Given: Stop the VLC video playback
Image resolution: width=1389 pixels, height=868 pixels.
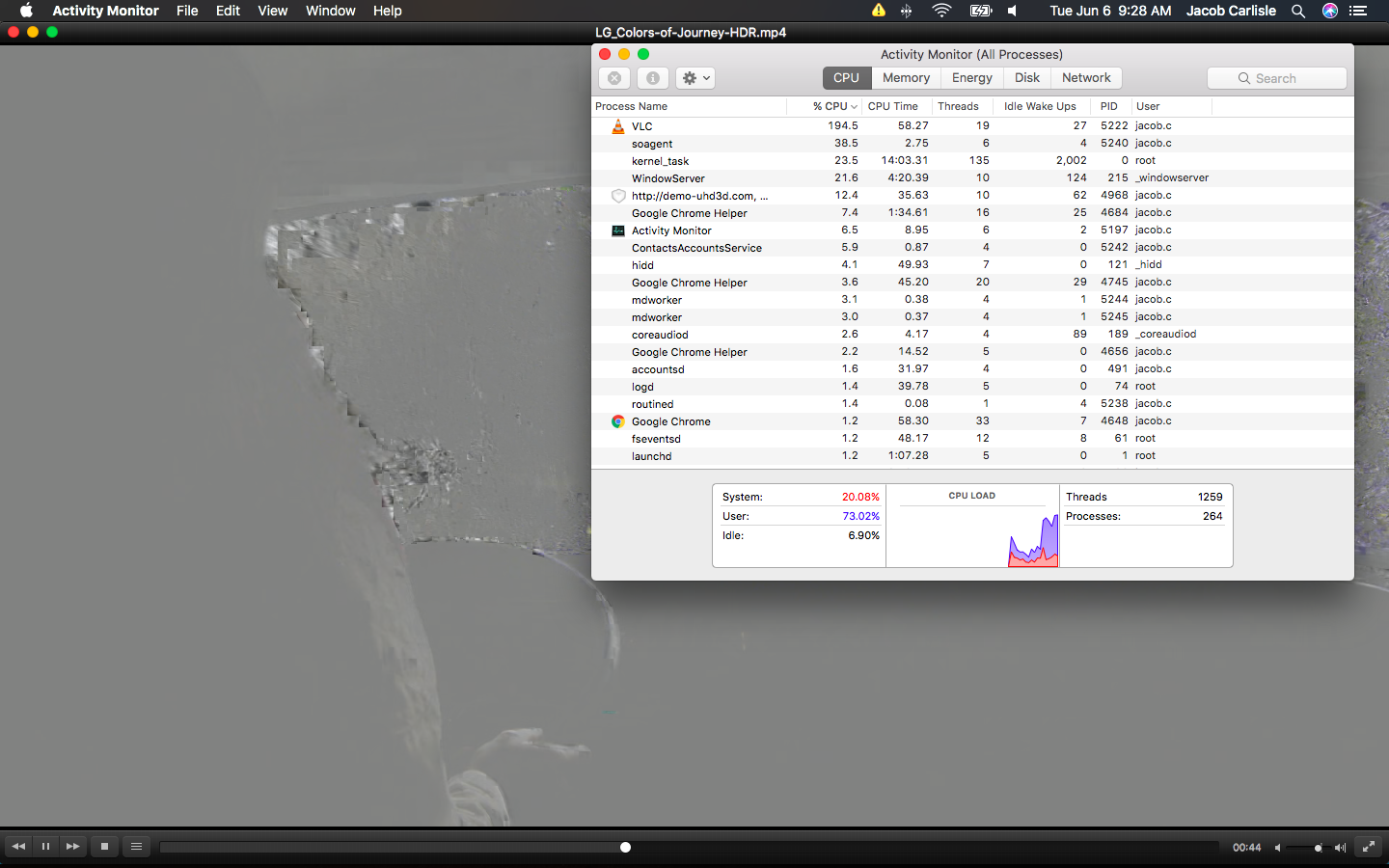Looking at the screenshot, I should [x=104, y=847].
